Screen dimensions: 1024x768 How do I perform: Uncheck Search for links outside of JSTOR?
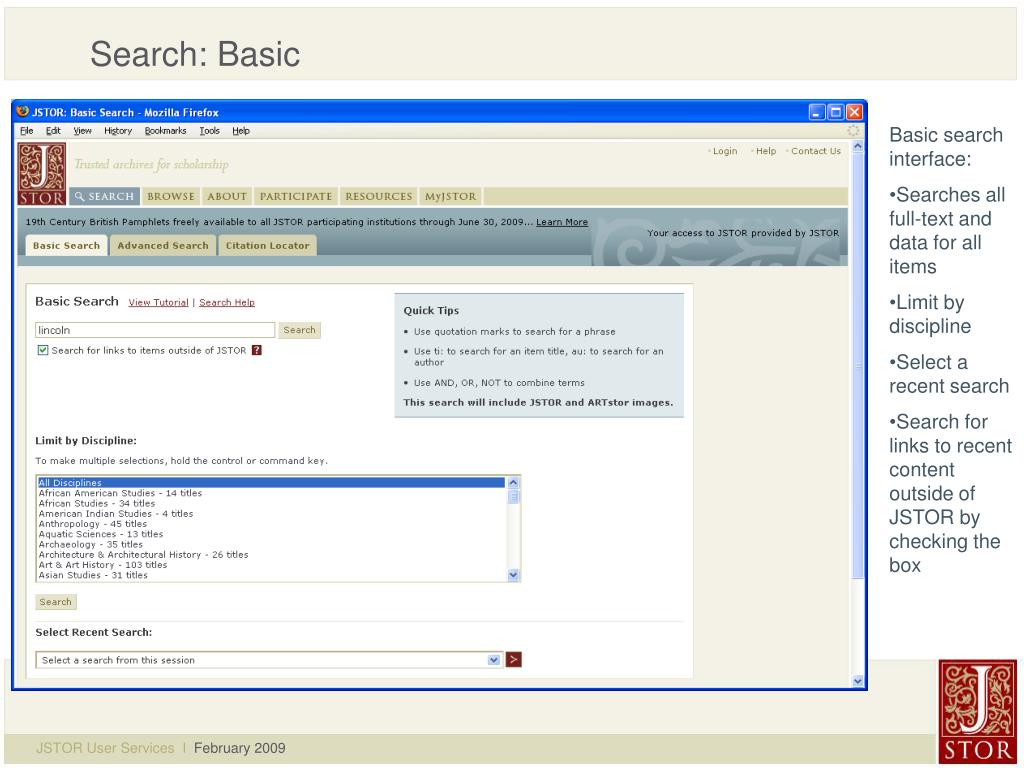click(x=43, y=351)
